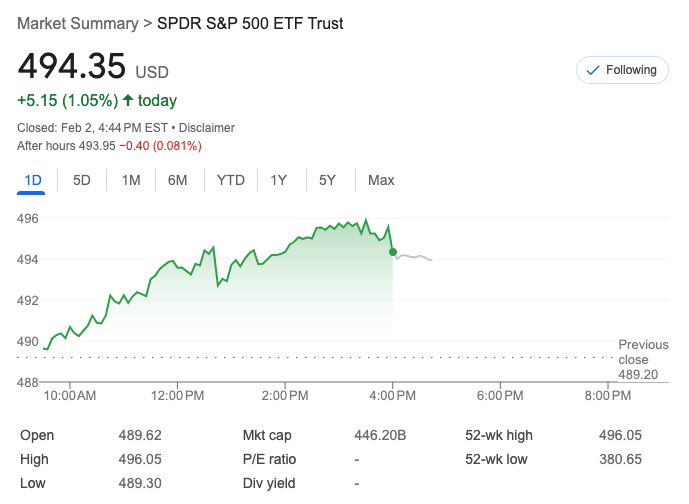The width and height of the screenshot is (689, 504).
Task: Switch chart to YTD range
Action: (231, 180)
